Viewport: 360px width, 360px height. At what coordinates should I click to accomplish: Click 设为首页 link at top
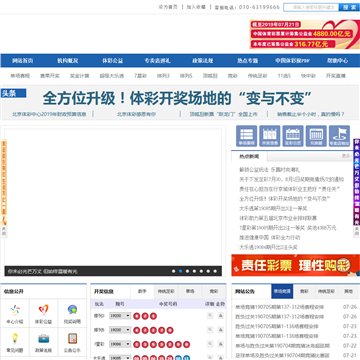[168, 7]
